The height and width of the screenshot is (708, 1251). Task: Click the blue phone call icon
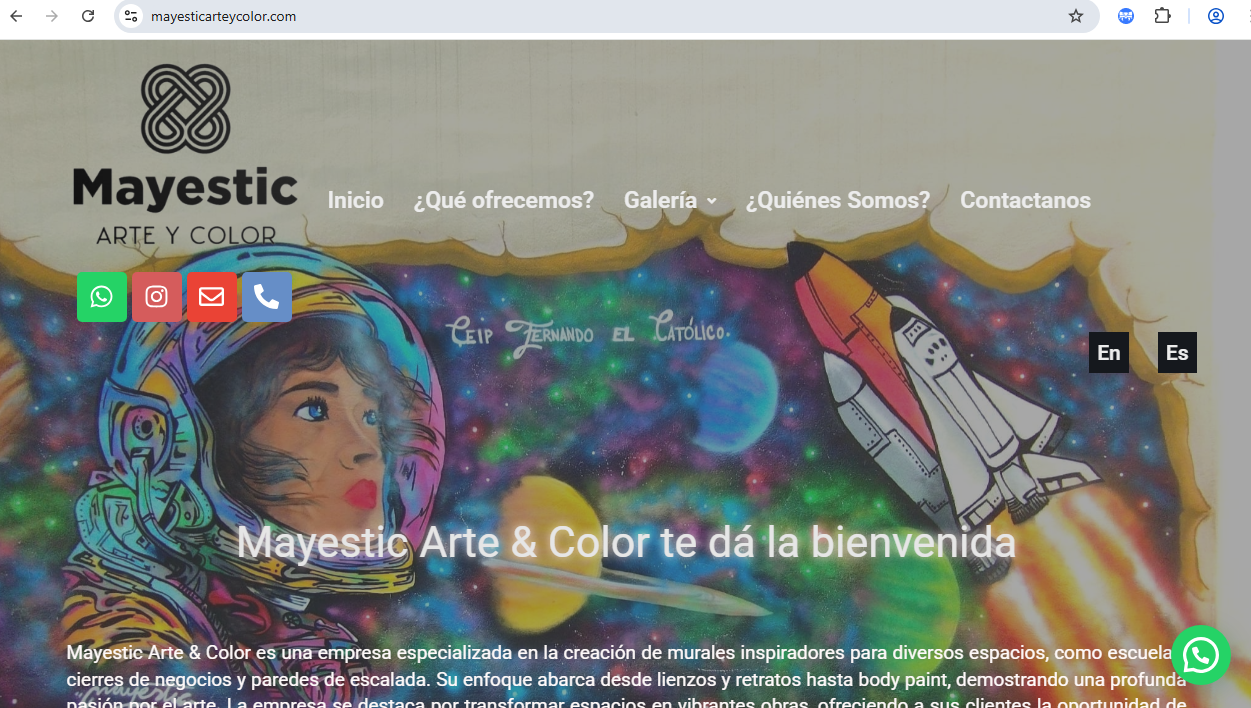coord(267,297)
